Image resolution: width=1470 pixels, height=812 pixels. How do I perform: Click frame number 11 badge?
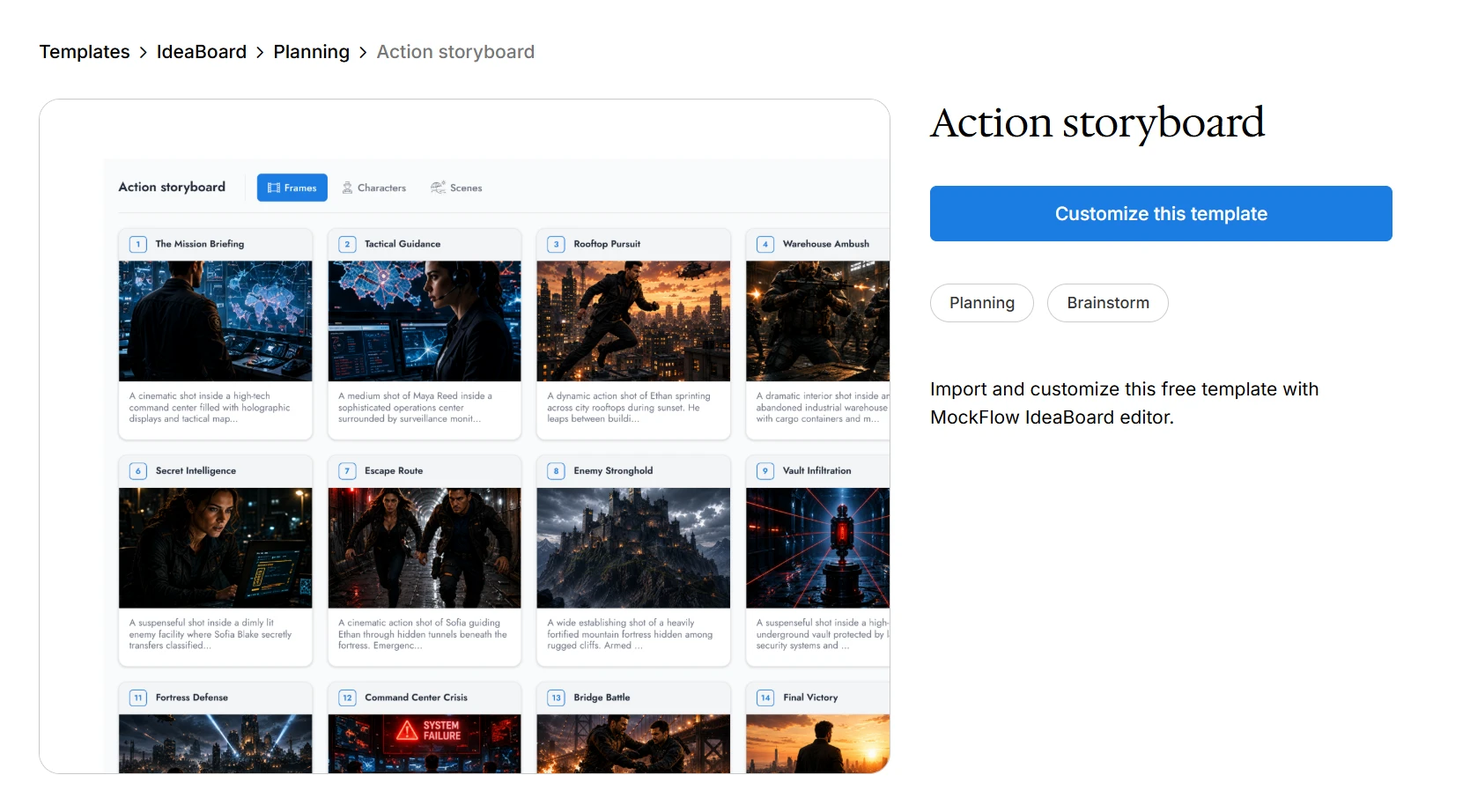click(x=138, y=698)
